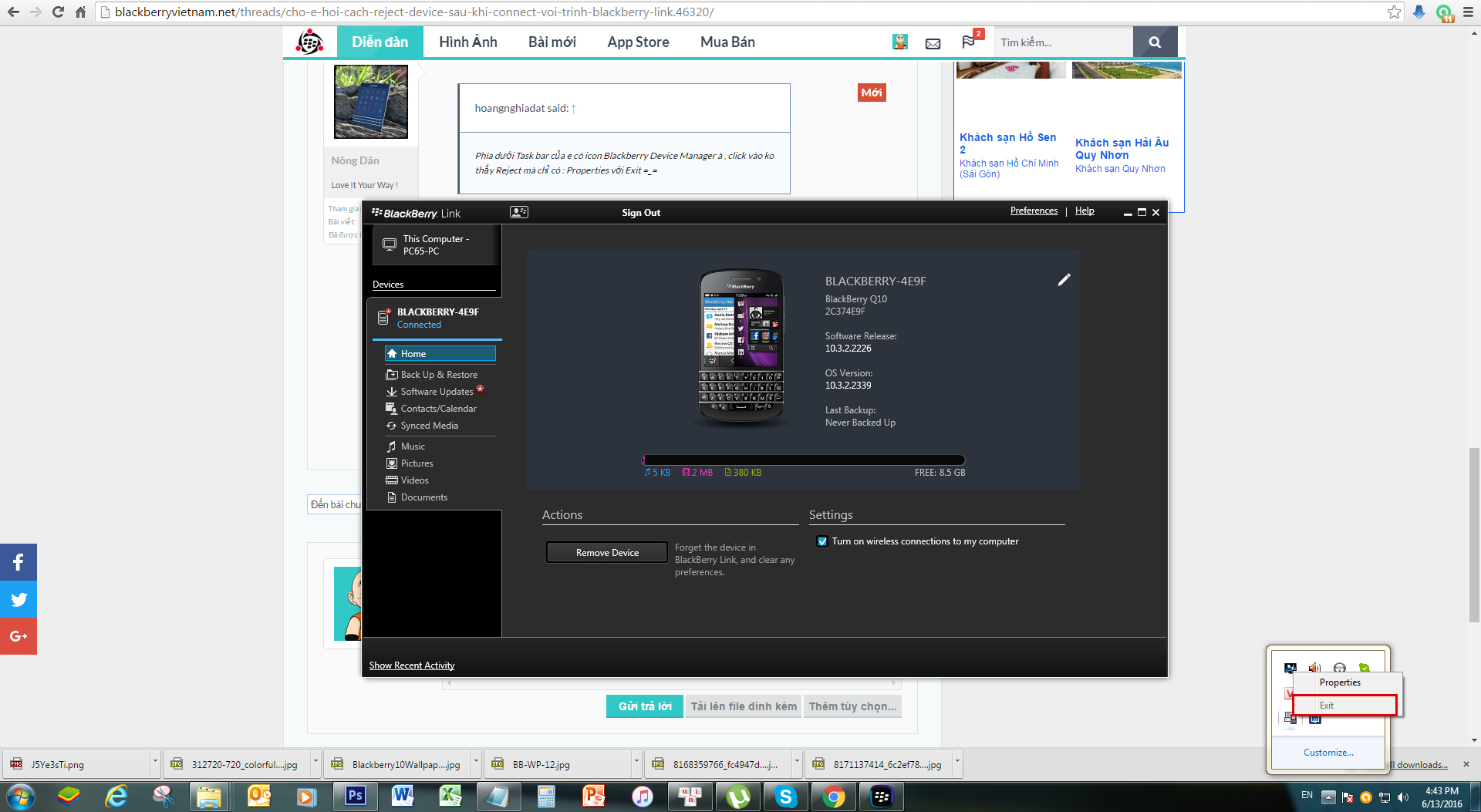The image size is (1481, 812).
Task: Open the Diễn đàn tab
Action: [380, 42]
